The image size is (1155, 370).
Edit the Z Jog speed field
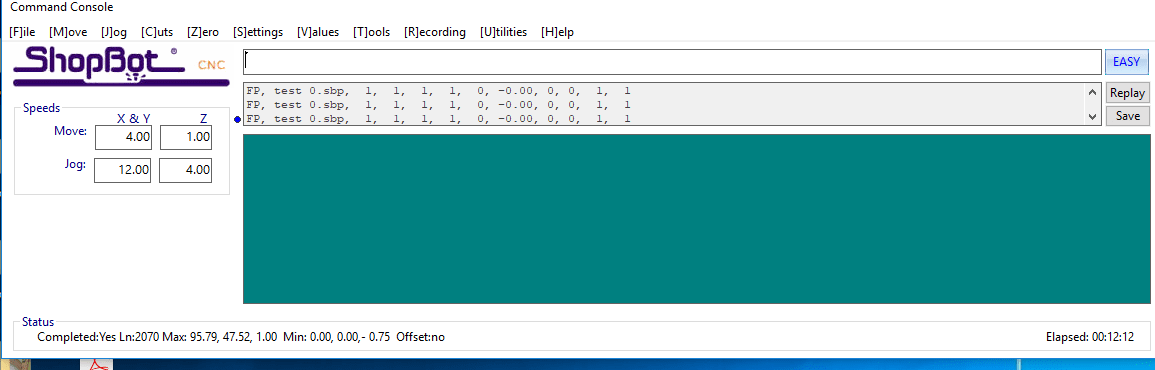click(x=186, y=170)
